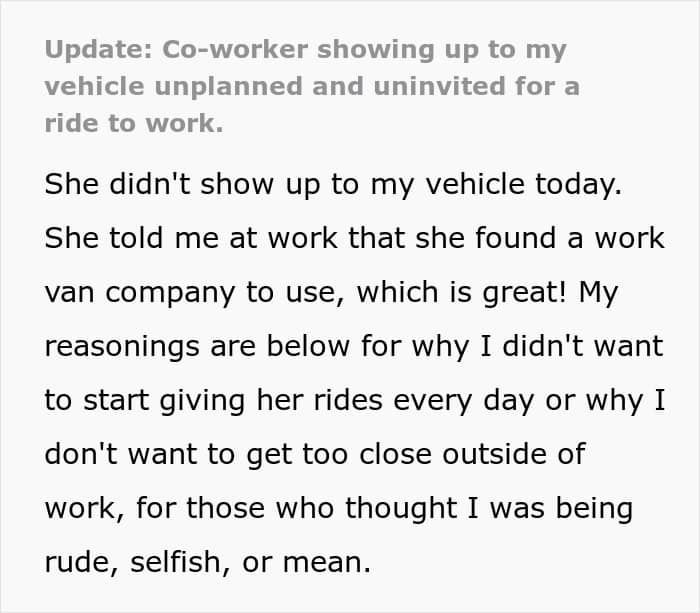
Task: Click the title's last line "ride to work."
Action: point(133,123)
